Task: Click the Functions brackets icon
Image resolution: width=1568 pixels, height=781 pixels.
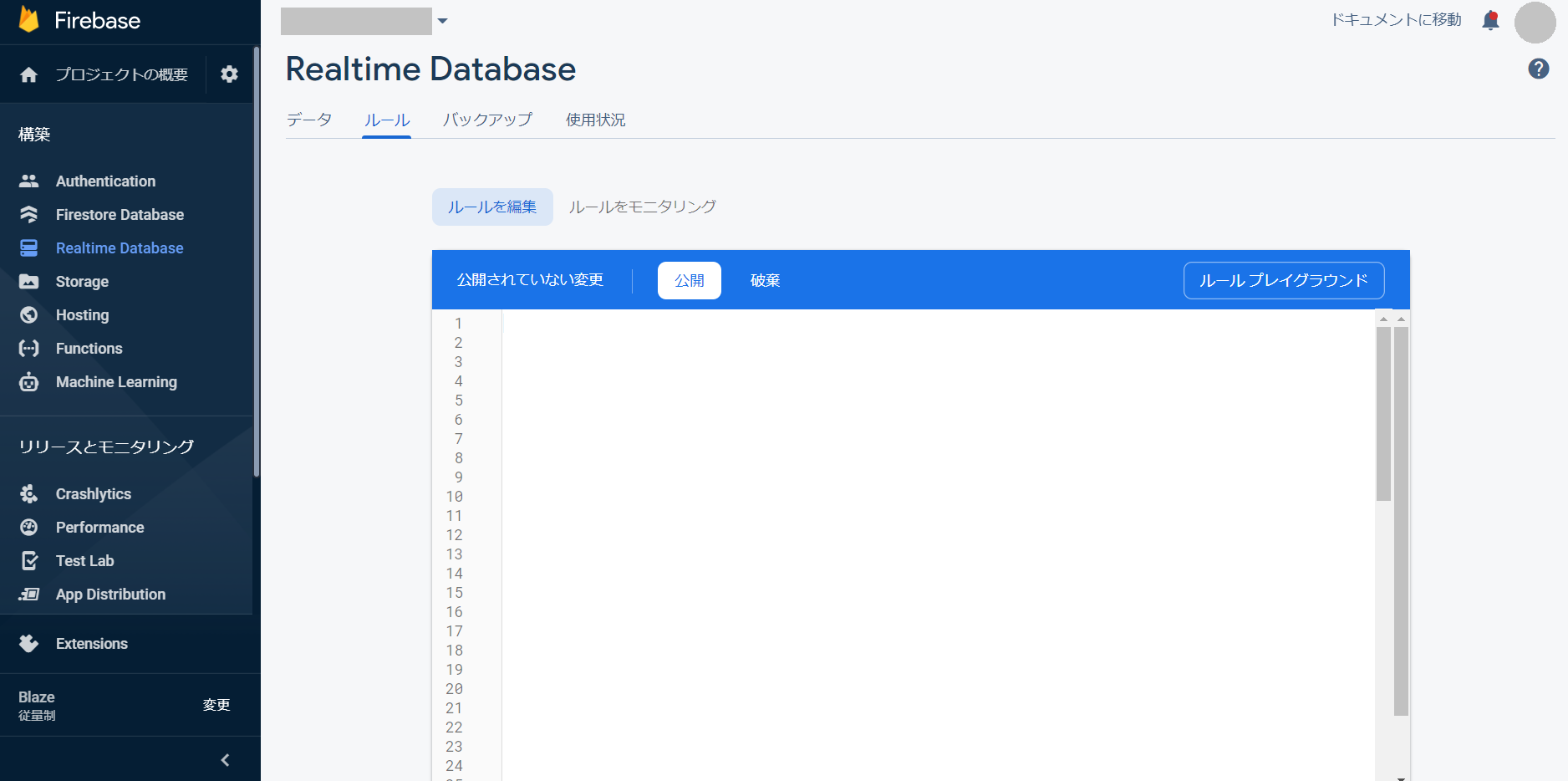Action: tap(29, 348)
